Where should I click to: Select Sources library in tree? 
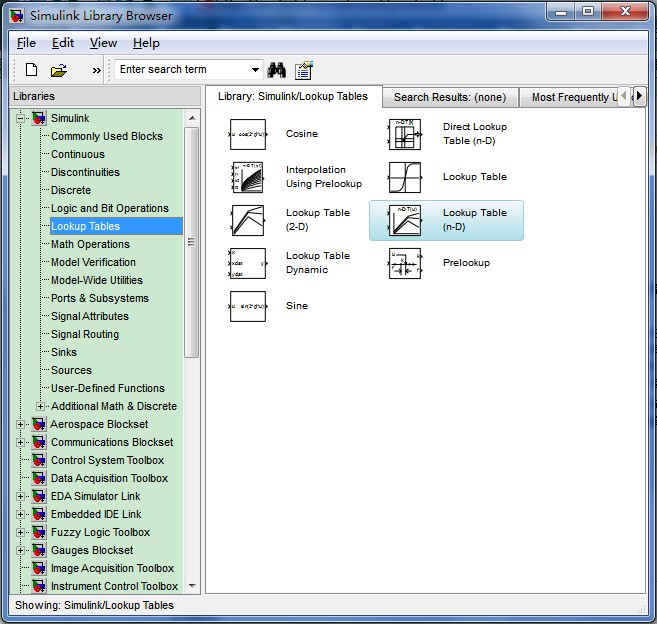(x=71, y=370)
